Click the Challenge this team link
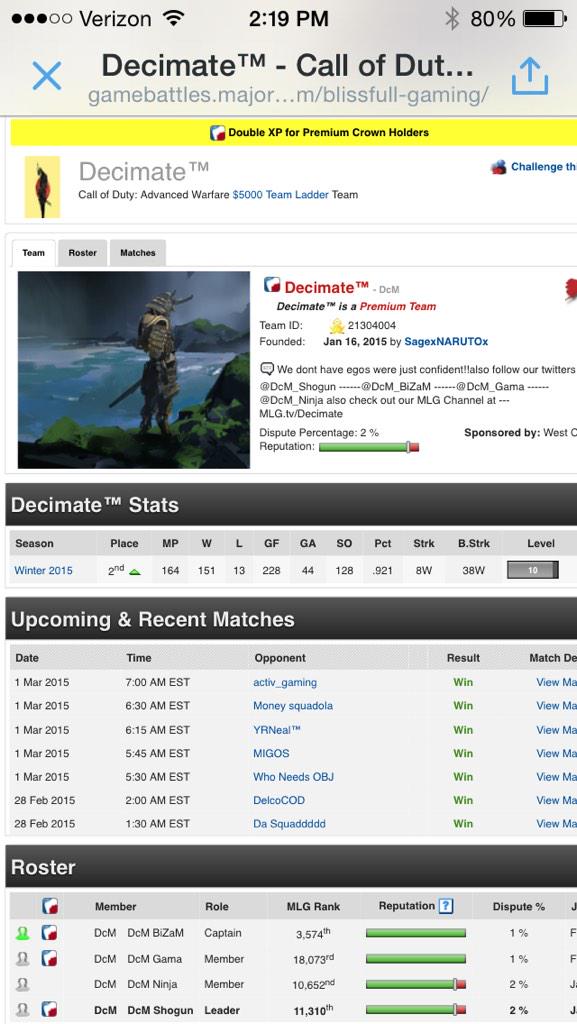This screenshot has height=1024, width=577. [x=544, y=167]
